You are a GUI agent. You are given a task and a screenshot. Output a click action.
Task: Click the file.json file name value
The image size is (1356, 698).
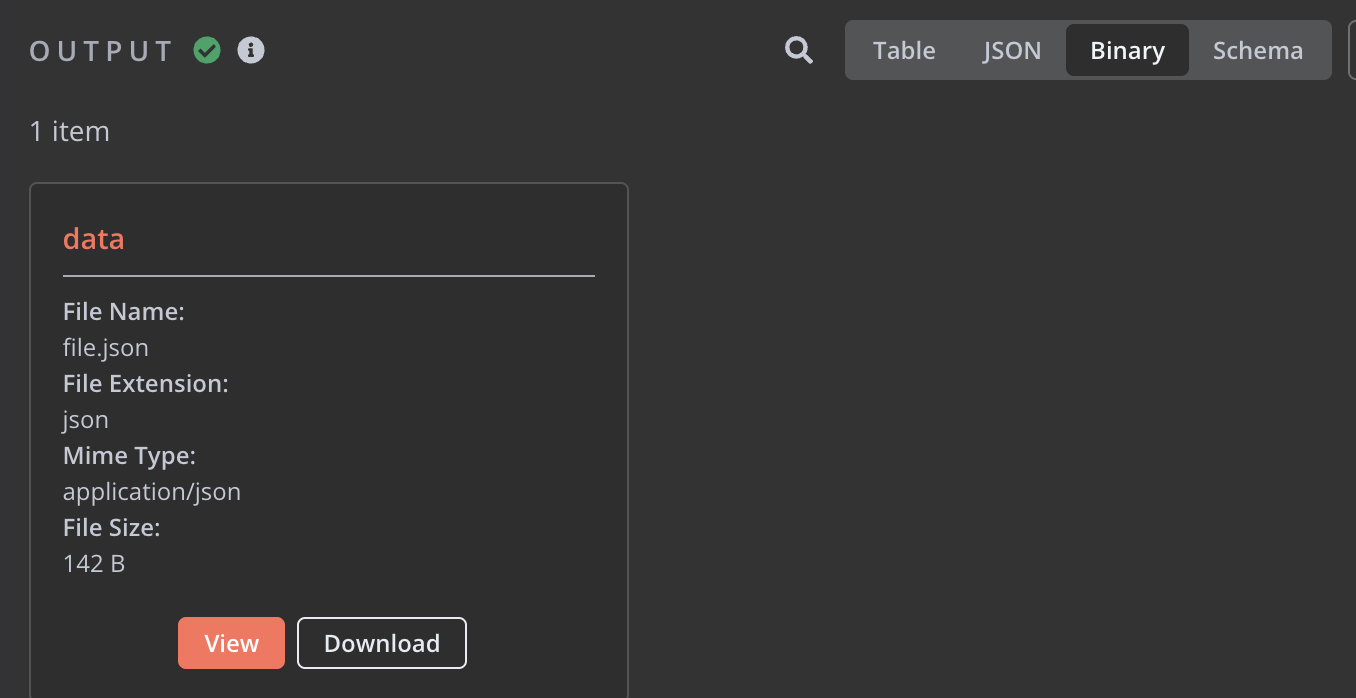[x=106, y=348]
